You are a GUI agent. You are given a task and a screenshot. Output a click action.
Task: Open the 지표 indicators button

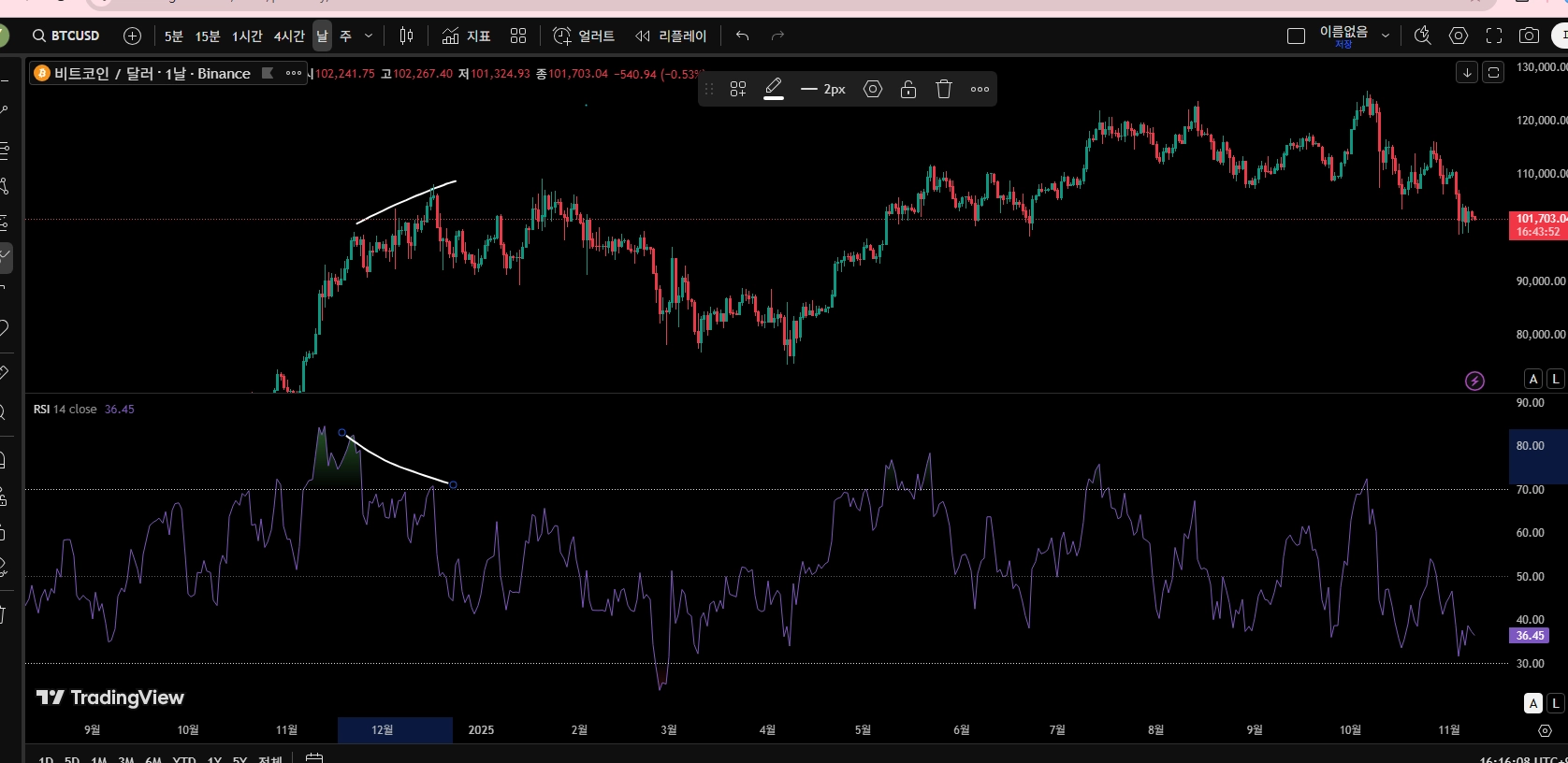pos(466,36)
